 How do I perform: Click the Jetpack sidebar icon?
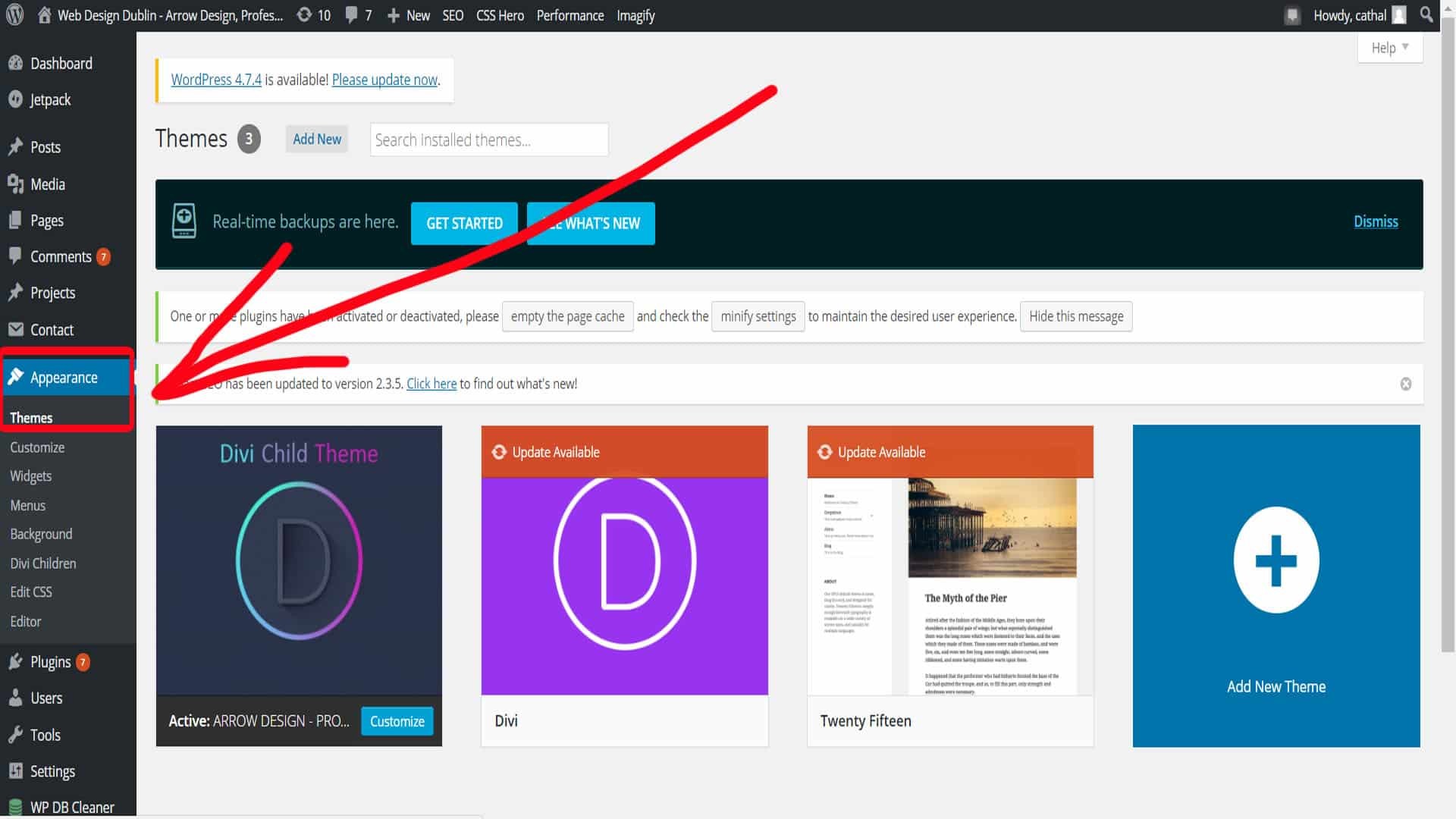(x=15, y=99)
